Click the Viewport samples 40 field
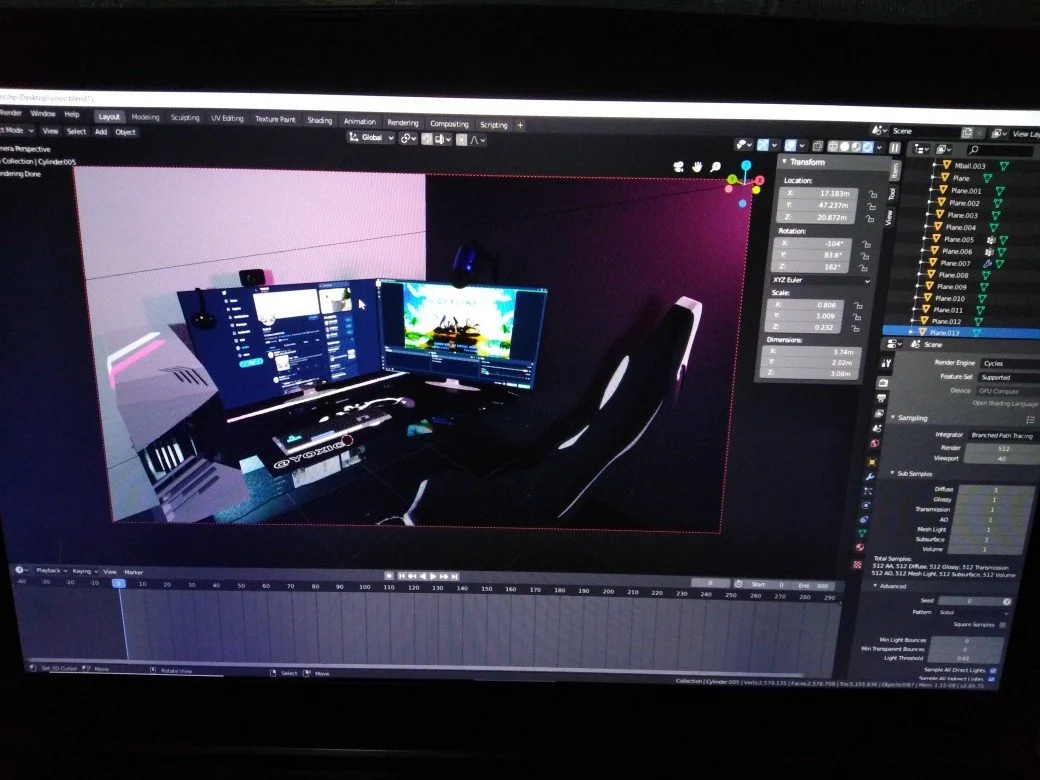Image resolution: width=1040 pixels, height=780 pixels. (x=1000, y=458)
